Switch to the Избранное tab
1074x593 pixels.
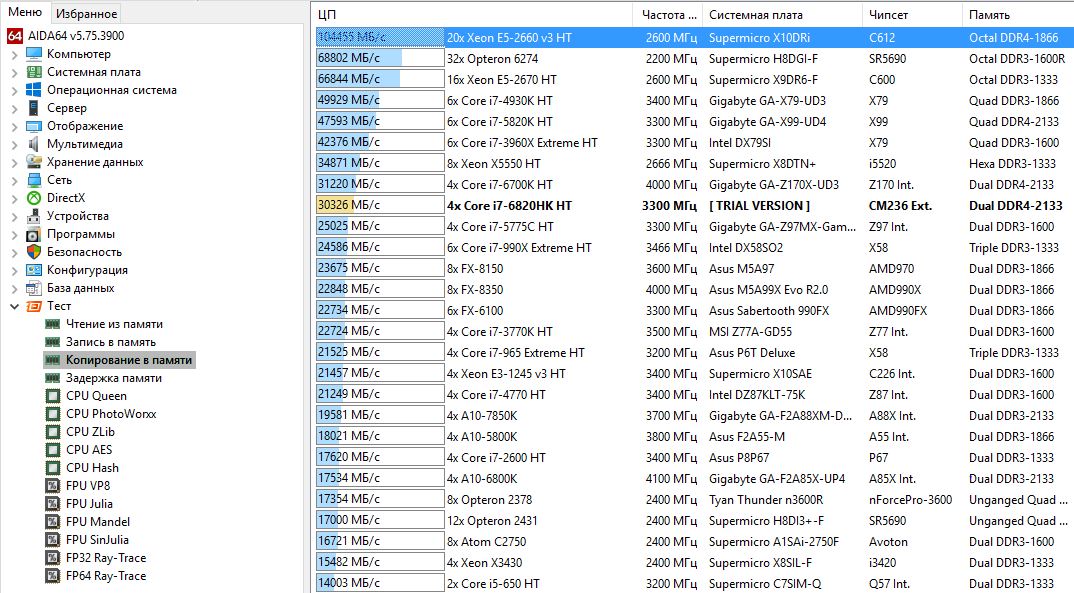pos(86,14)
